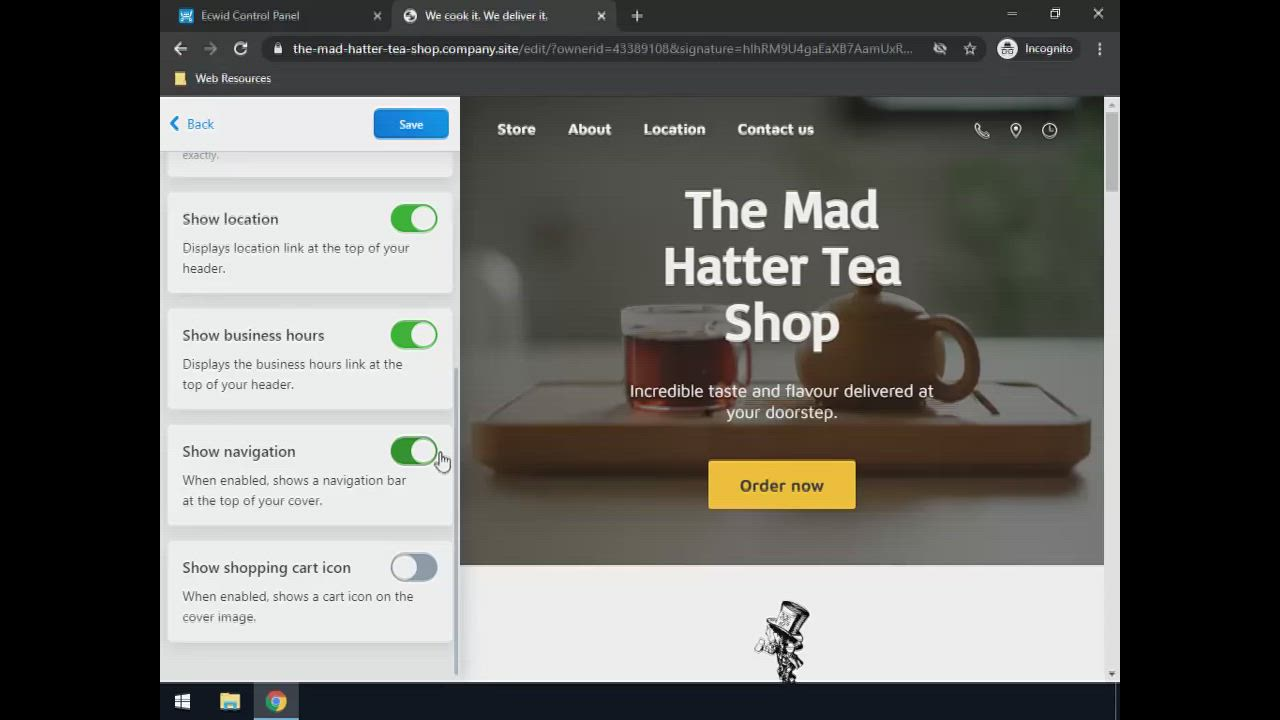
Task: Open the Chrome three-dot menu
Action: pyautogui.click(x=1099, y=48)
